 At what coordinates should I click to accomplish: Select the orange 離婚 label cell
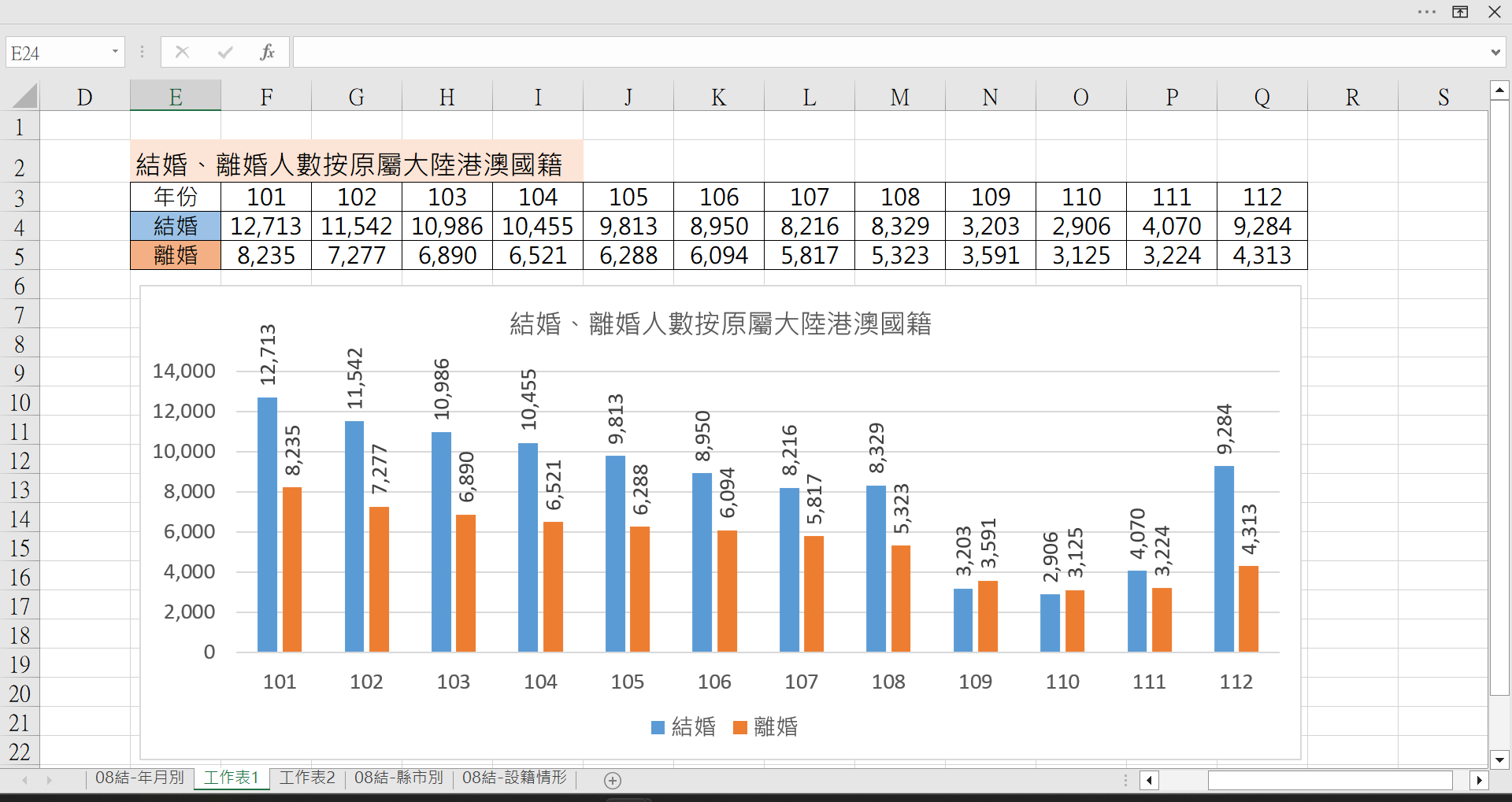(176, 255)
